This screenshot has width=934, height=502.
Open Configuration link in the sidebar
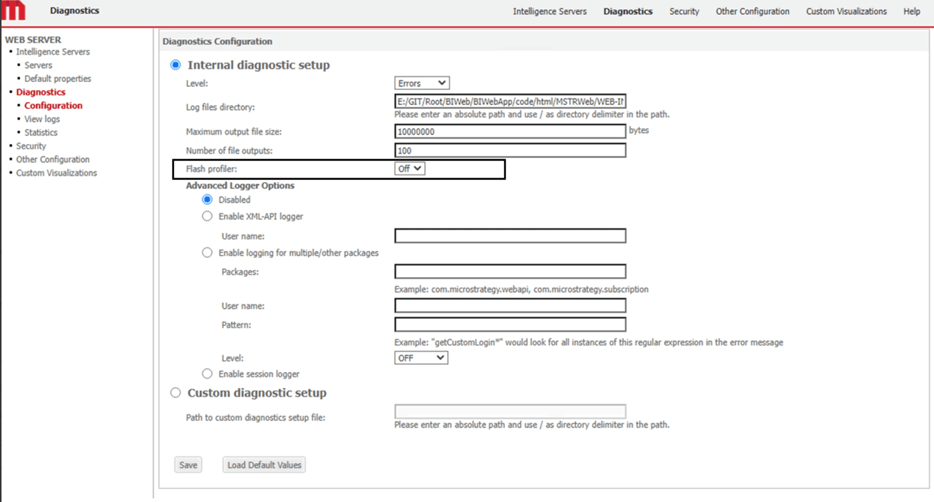pos(54,105)
